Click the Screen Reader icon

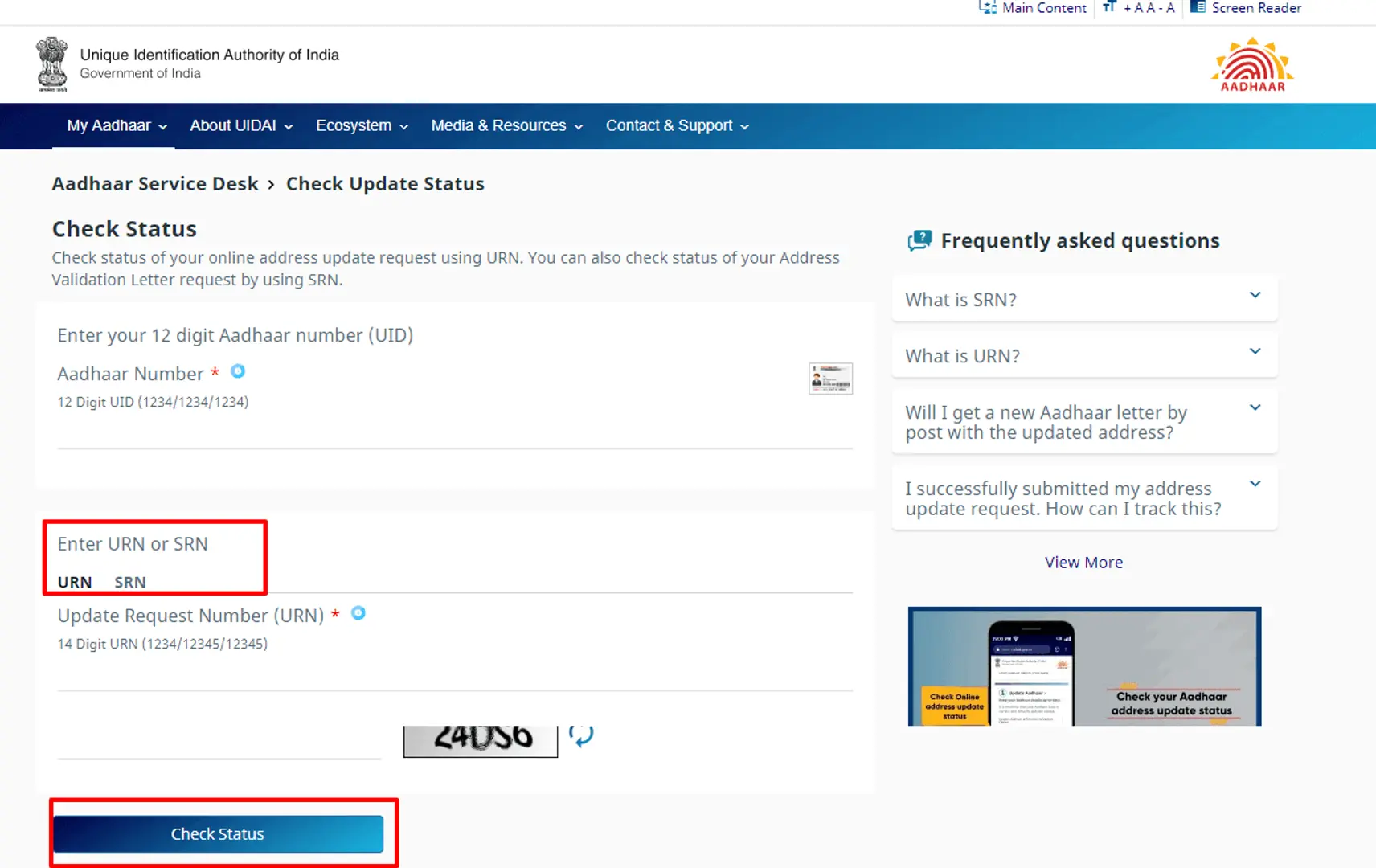click(x=1198, y=7)
